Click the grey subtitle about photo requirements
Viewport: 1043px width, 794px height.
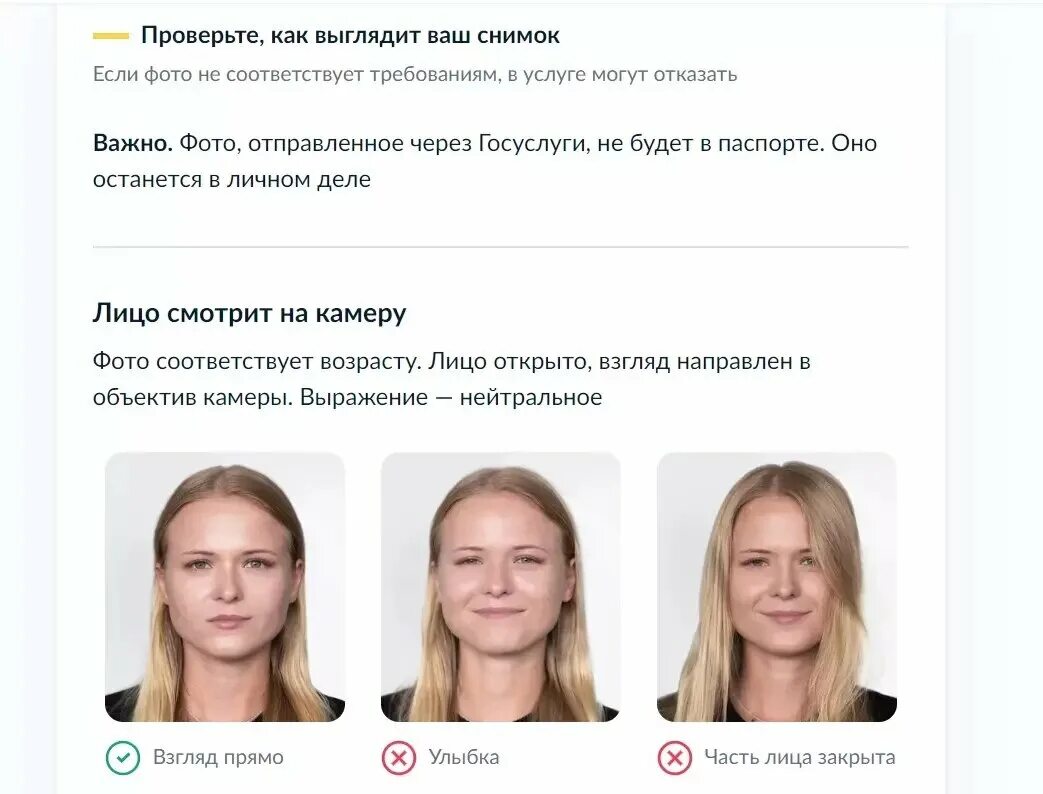(415, 74)
